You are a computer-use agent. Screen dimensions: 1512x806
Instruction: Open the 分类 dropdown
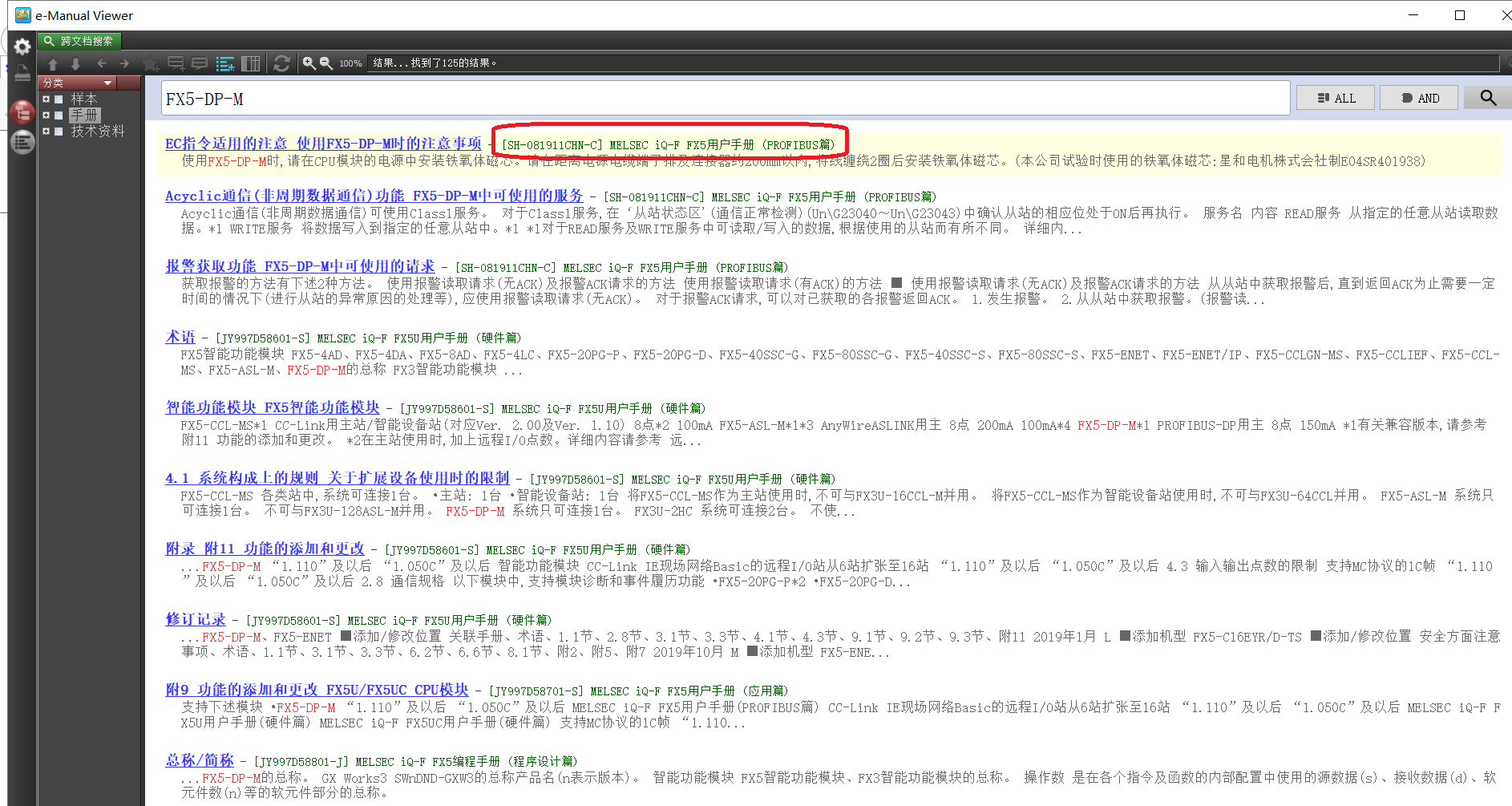click(107, 83)
